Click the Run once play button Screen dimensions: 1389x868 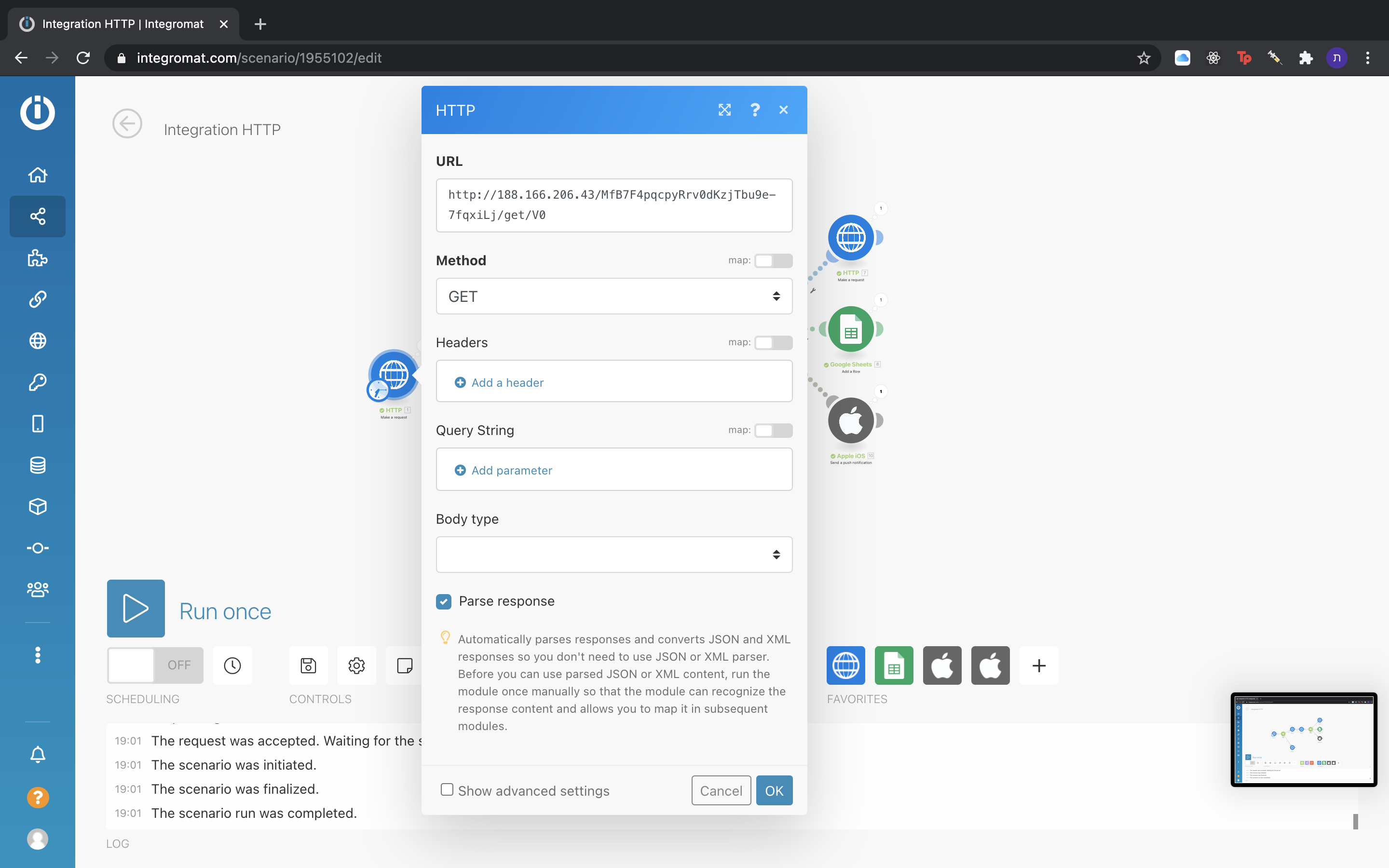point(136,609)
